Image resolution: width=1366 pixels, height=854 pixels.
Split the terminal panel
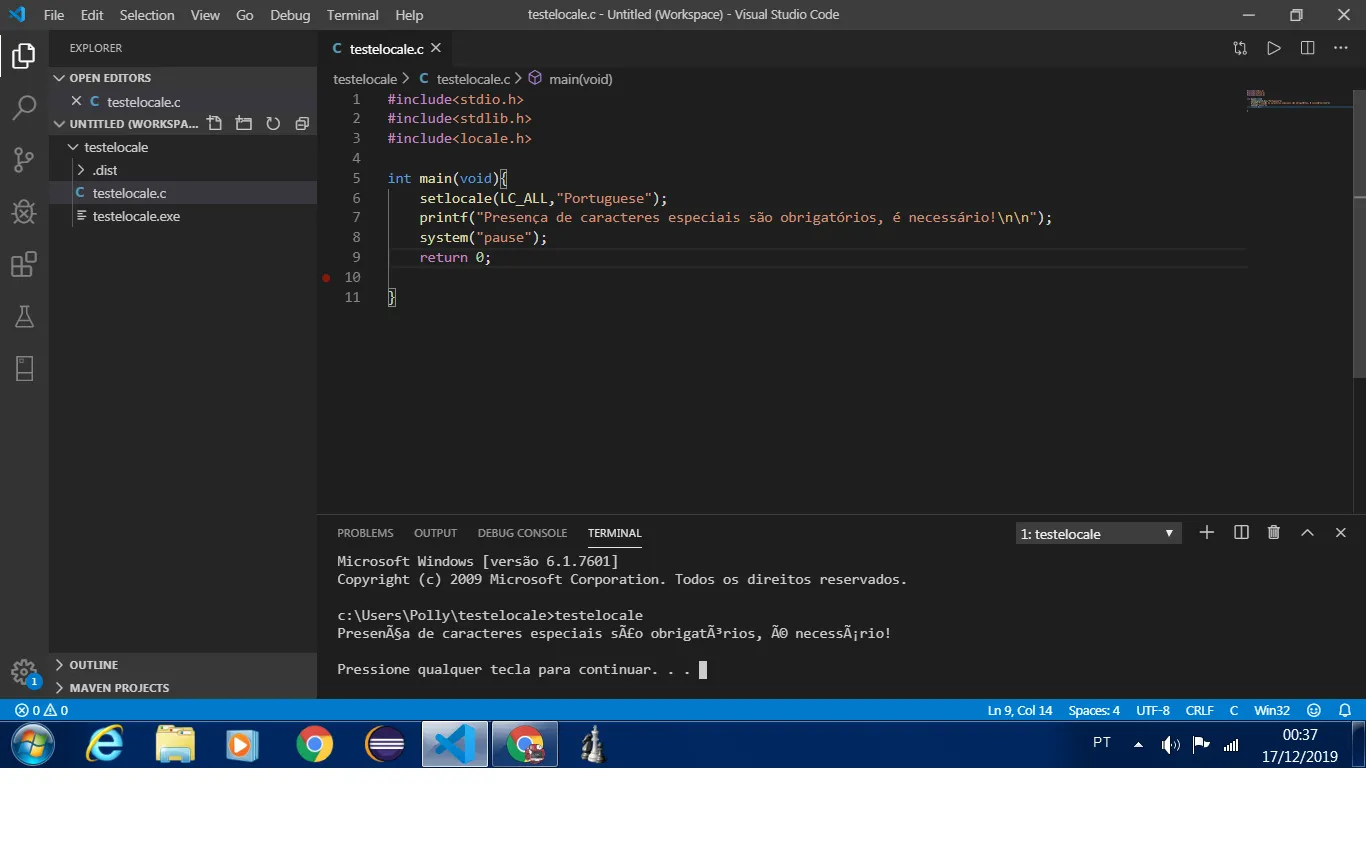[1241, 533]
